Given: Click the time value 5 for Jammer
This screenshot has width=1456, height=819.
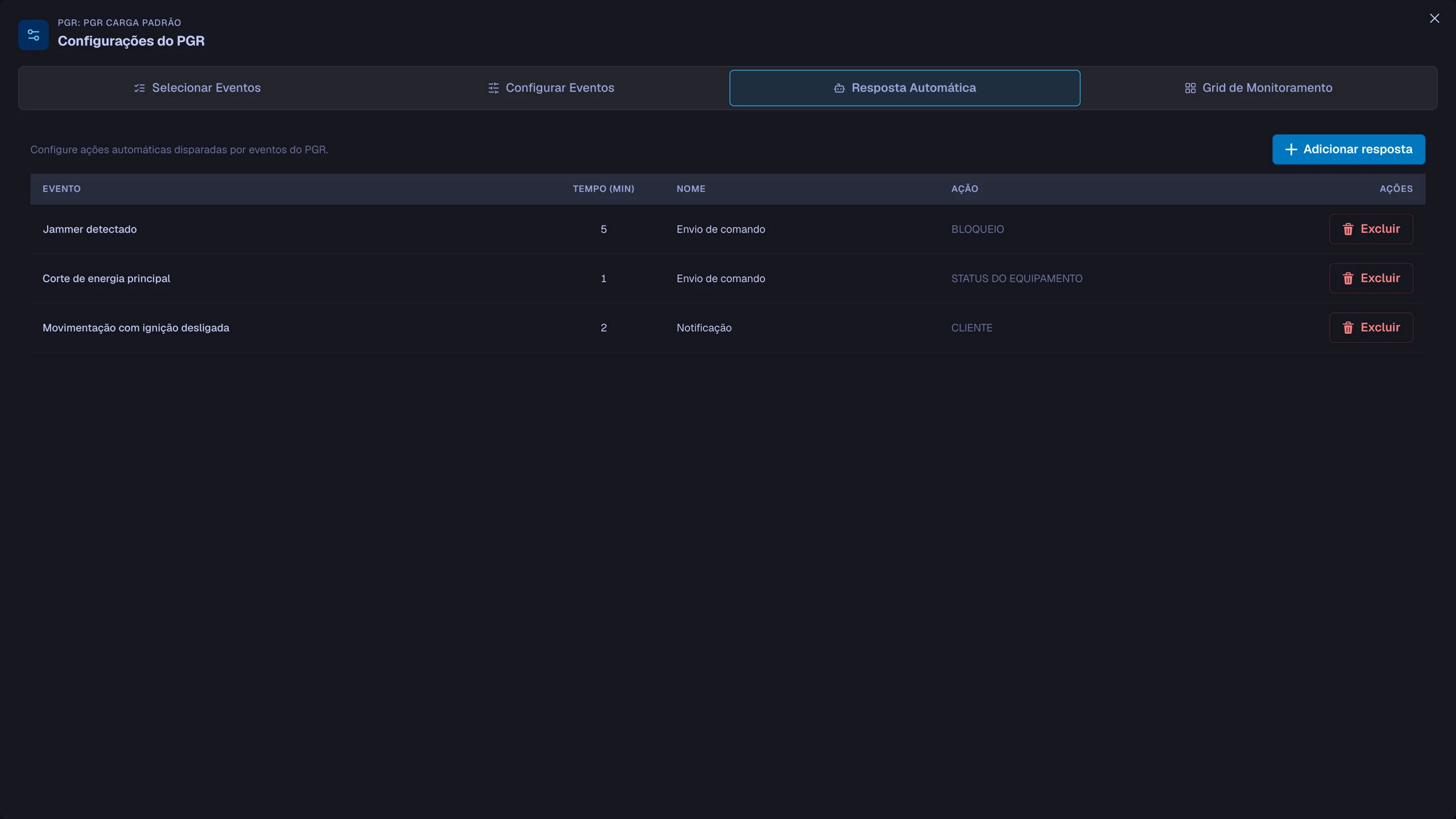Looking at the screenshot, I should (603, 229).
